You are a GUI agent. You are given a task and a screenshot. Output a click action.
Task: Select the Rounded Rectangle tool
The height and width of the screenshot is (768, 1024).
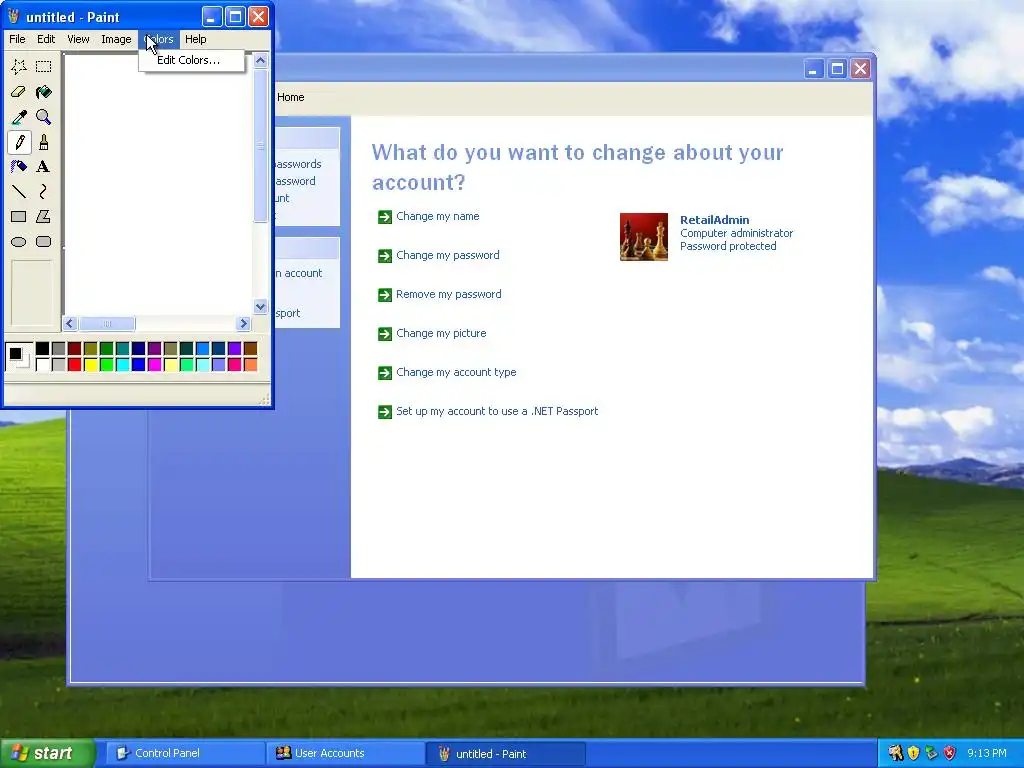44,242
